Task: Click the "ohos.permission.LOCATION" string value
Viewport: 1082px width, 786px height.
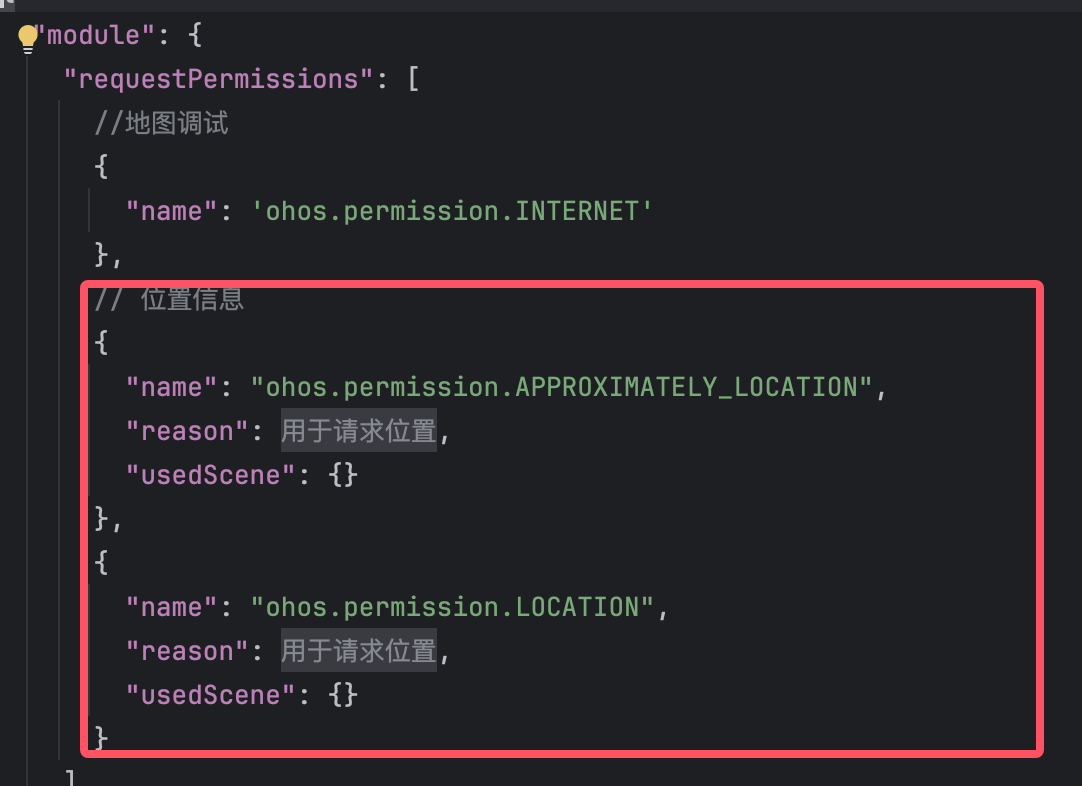Action: coord(453,607)
